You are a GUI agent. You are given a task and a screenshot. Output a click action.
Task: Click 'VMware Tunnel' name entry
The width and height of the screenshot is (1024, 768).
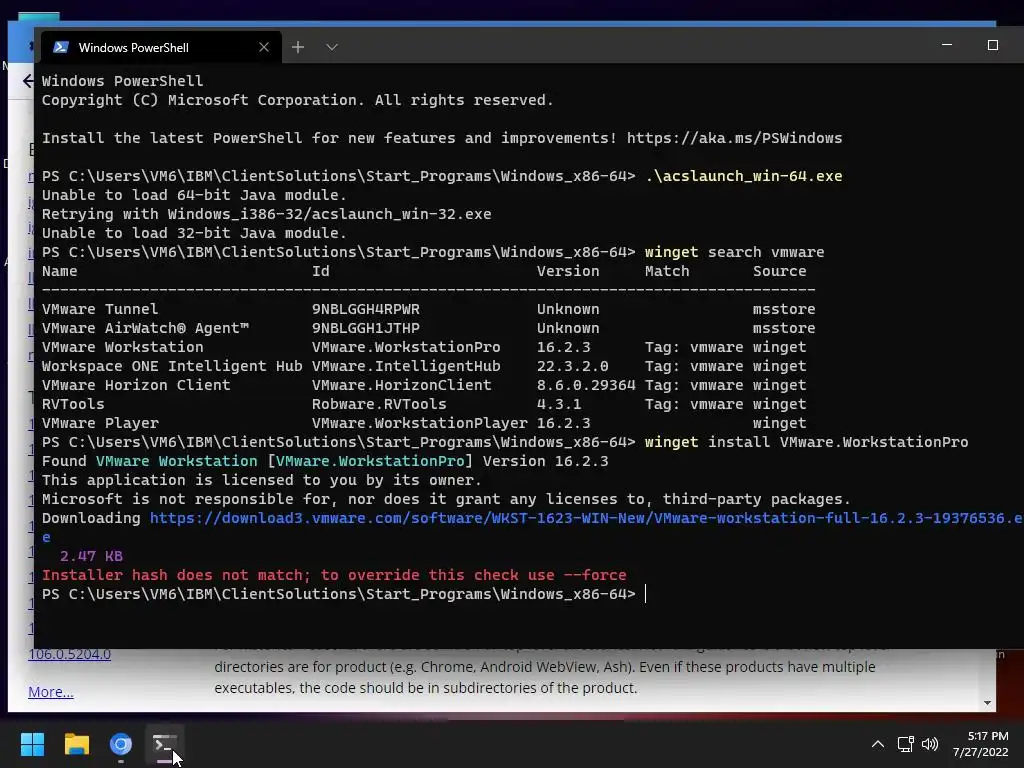point(100,309)
